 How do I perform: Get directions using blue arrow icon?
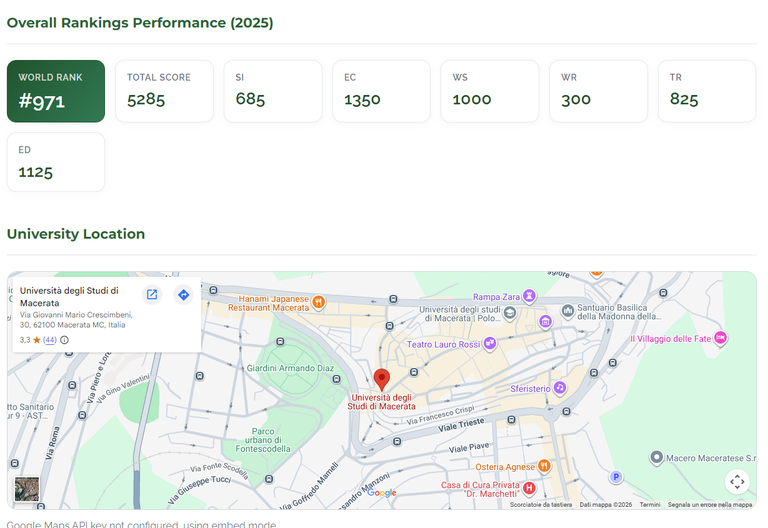183,295
